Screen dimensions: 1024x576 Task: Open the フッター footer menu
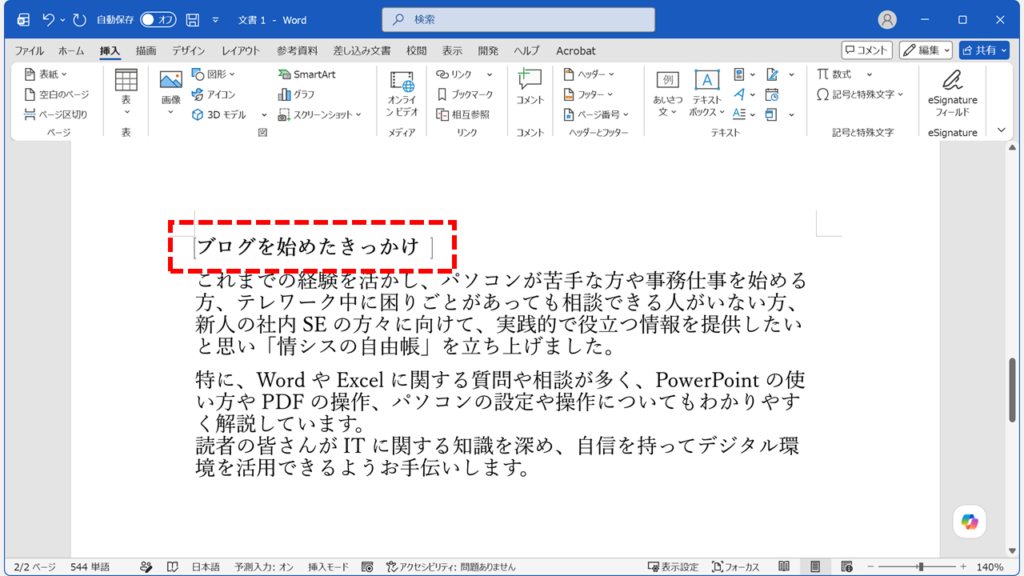tap(588, 95)
